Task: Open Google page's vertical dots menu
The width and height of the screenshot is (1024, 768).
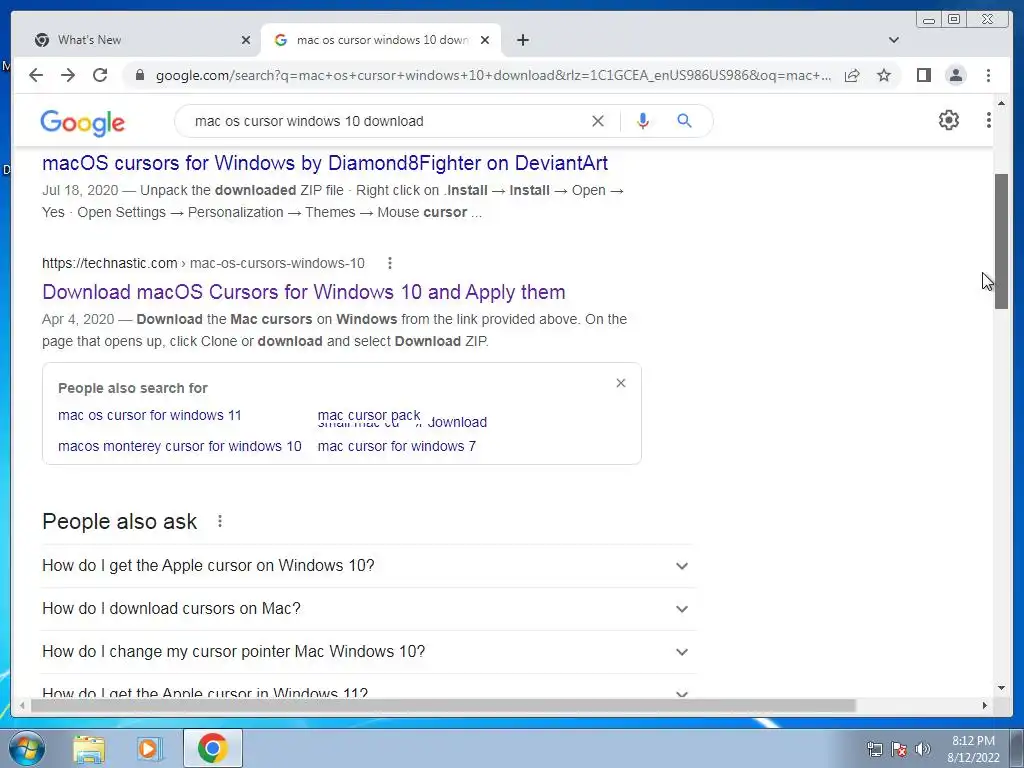Action: tap(989, 120)
